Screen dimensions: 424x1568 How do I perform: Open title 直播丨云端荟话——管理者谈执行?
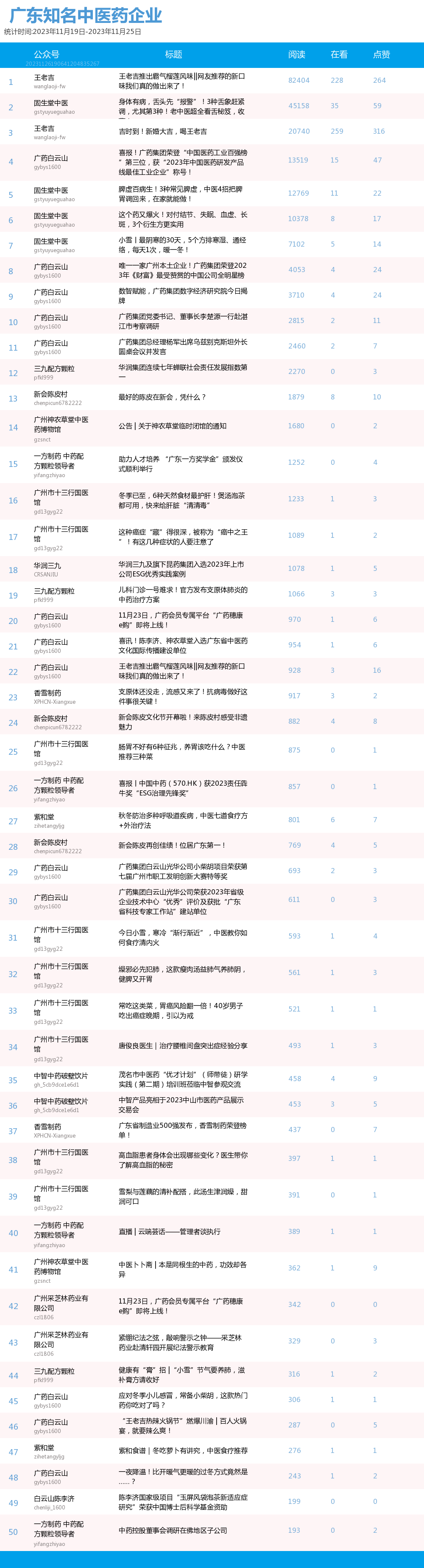170,1231
